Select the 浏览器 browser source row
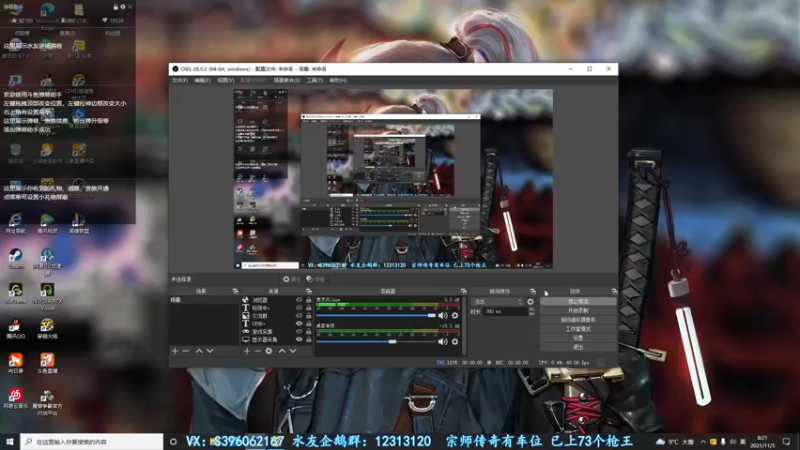This screenshot has width=800, height=450. point(277,300)
